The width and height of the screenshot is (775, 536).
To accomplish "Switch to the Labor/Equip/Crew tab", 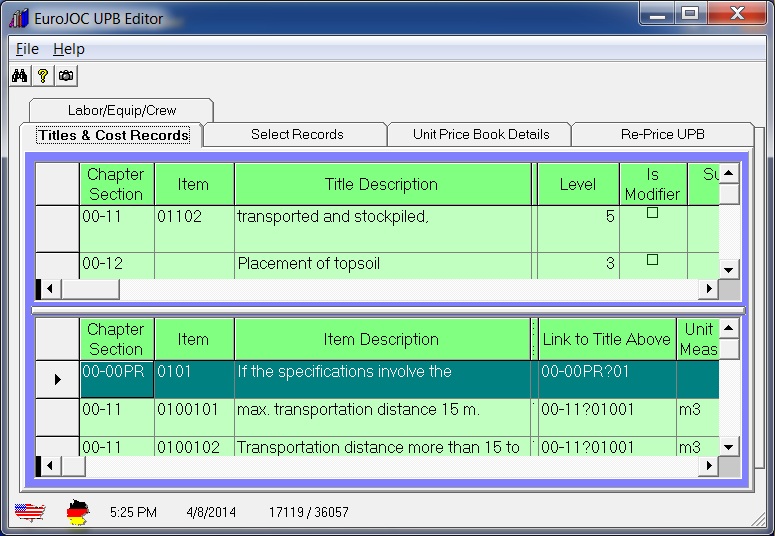I will coord(121,110).
